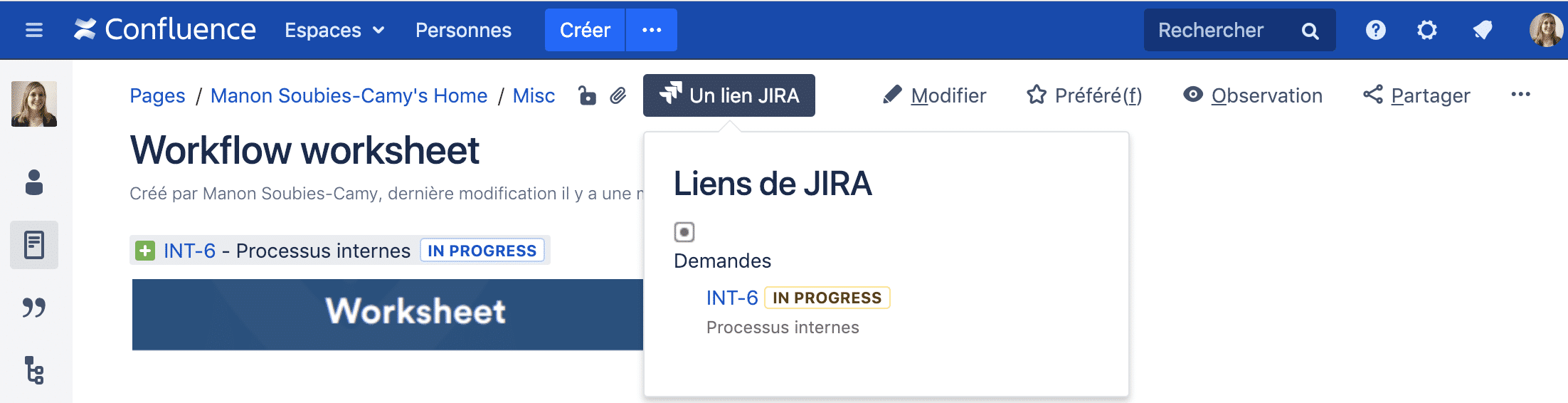The height and width of the screenshot is (403, 1568).
Task: Click the Créer button
Action: pyautogui.click(x=585, y=30)
